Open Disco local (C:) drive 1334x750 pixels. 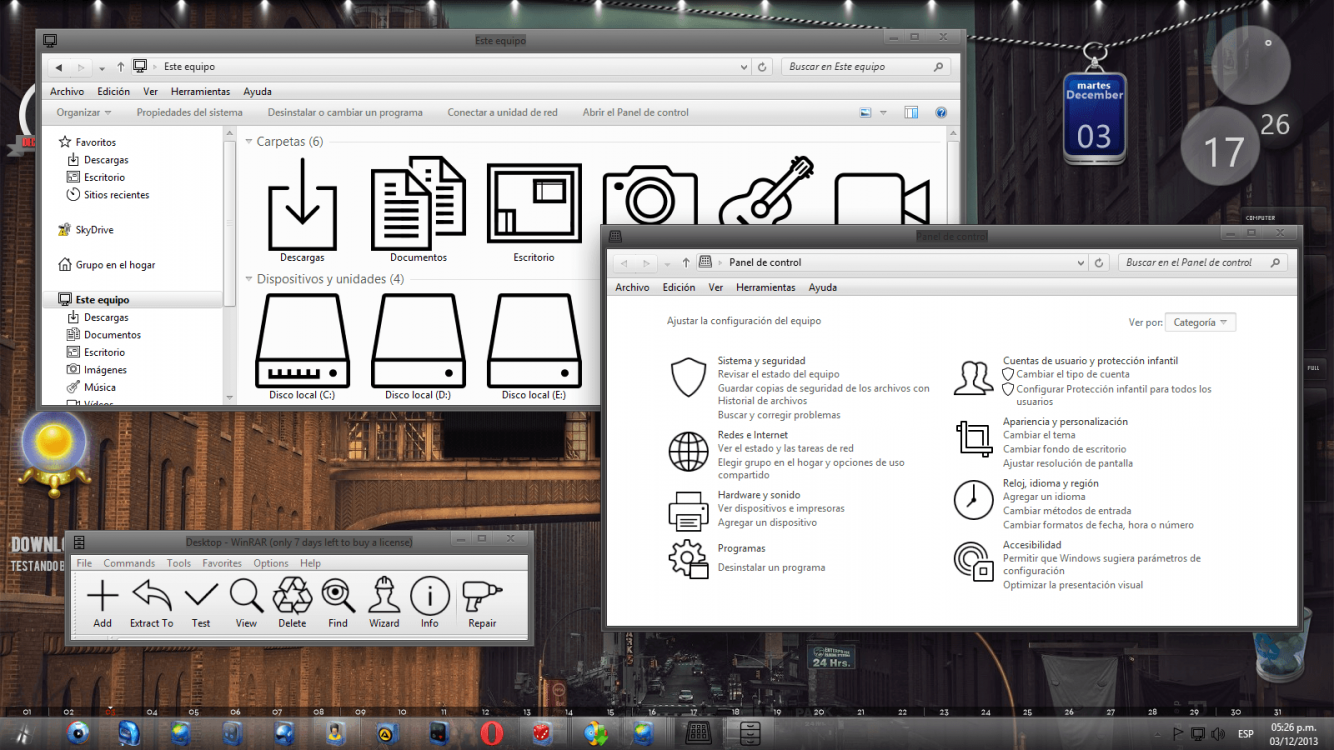tap(302, 343)
